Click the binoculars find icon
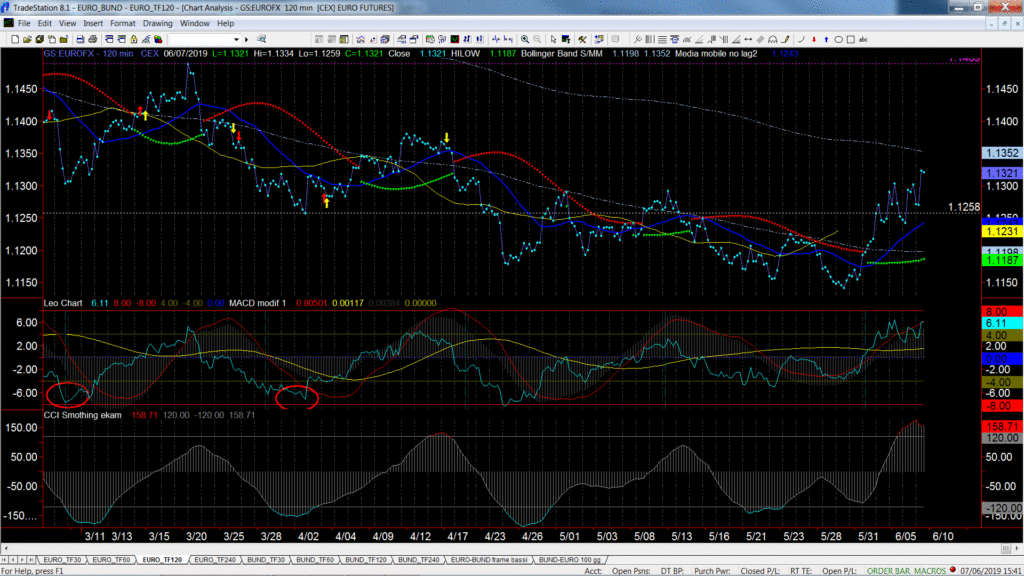The width and height of the screenshot is (1024, 576). click(261, 39)
